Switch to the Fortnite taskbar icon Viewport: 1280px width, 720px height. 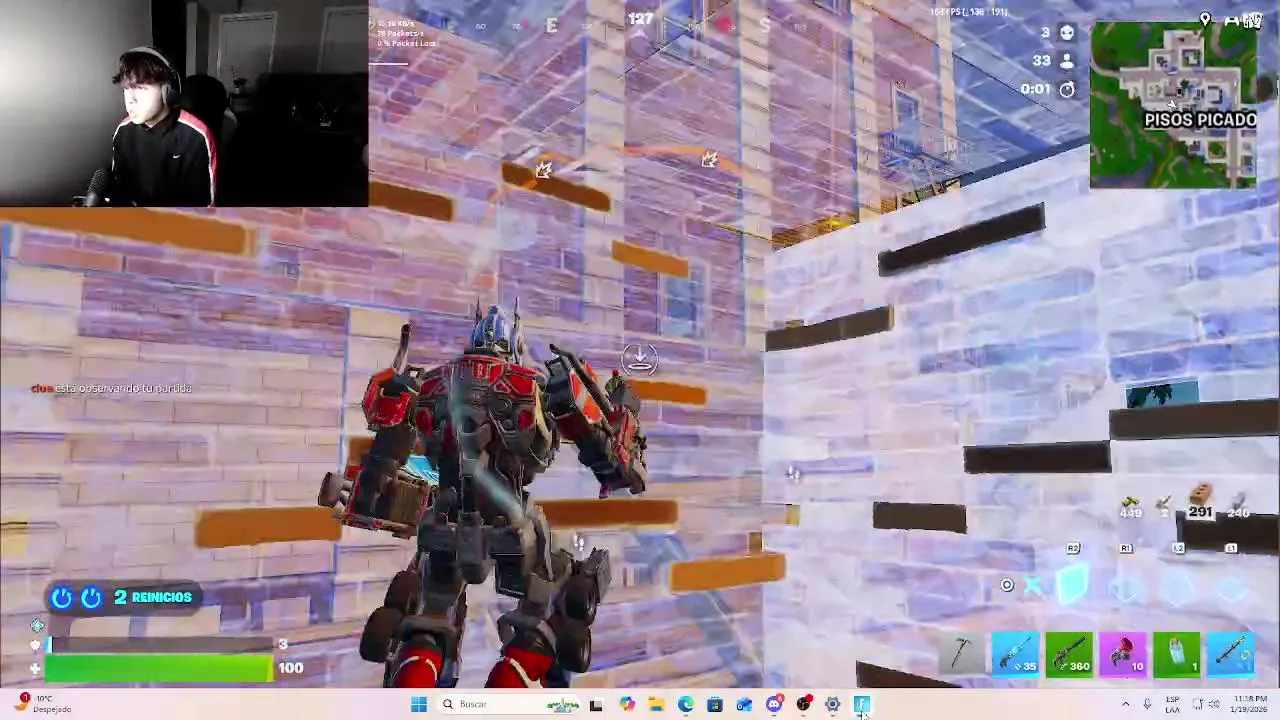pos(862,704)
